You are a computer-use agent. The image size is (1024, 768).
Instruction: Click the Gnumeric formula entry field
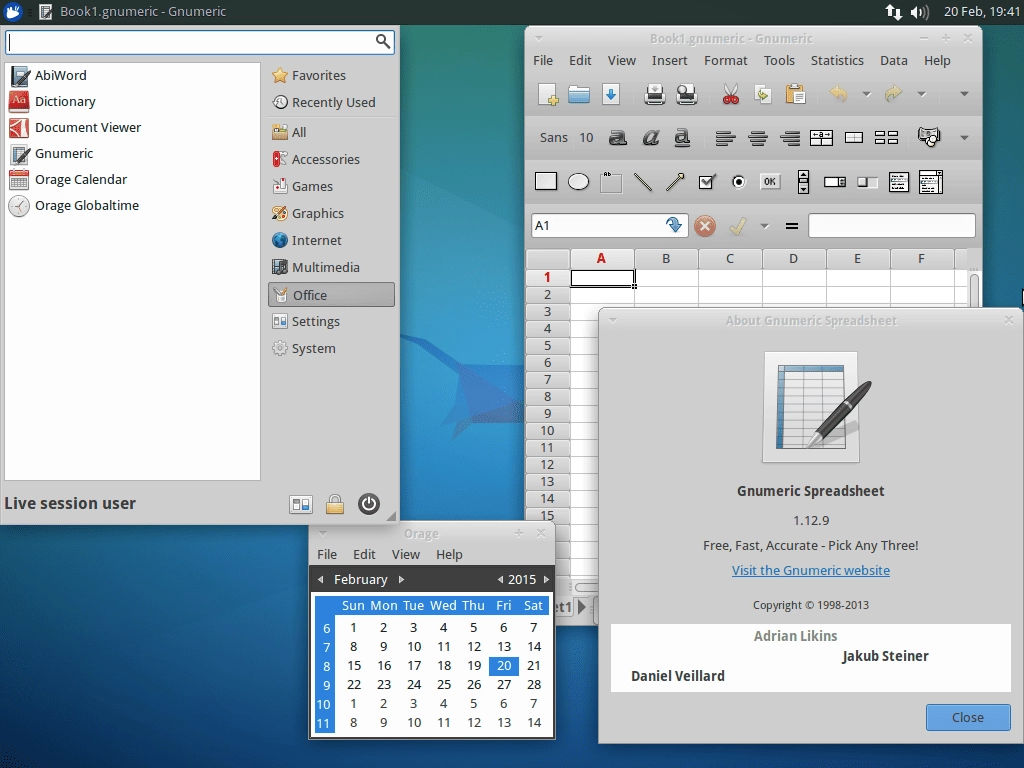[x=891, y=225]
